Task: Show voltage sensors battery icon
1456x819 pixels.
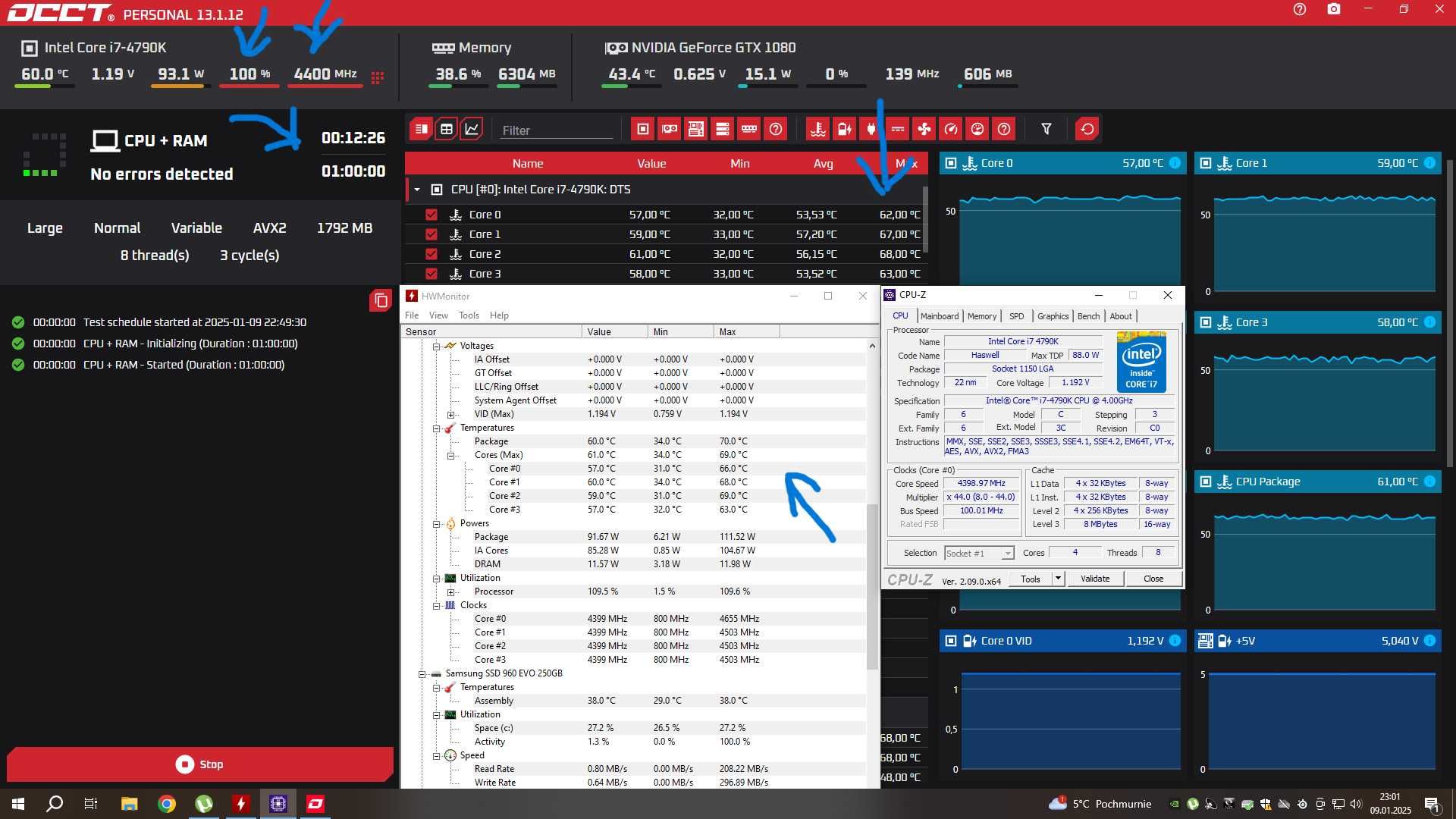Action: (844, 129)
